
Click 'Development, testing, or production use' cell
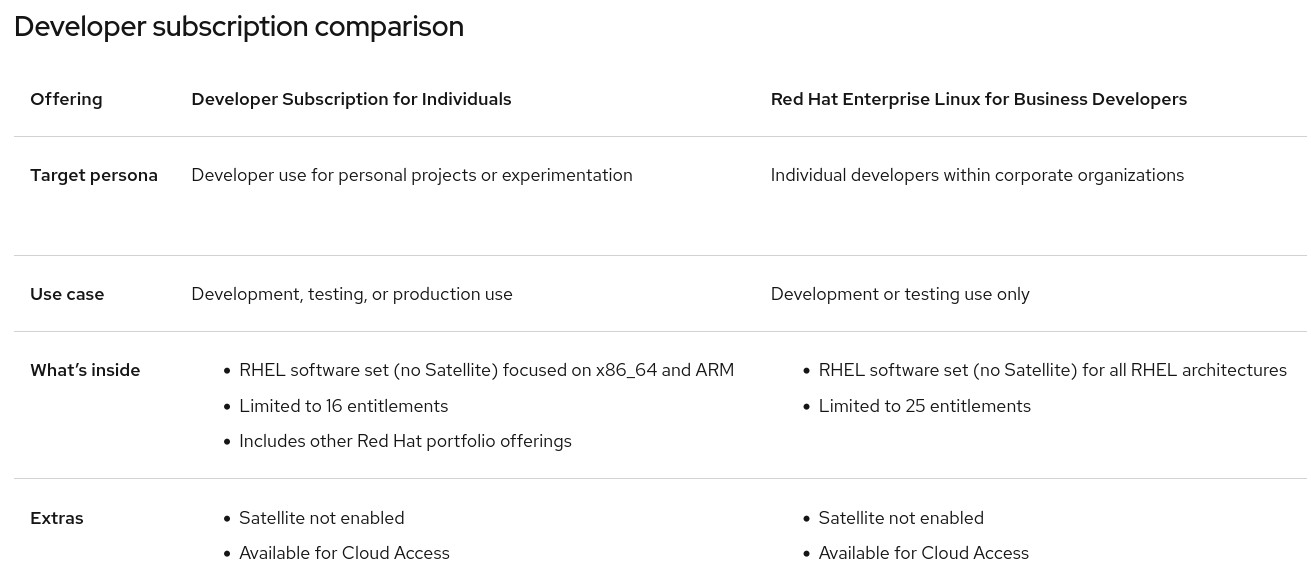pos(352,294)
